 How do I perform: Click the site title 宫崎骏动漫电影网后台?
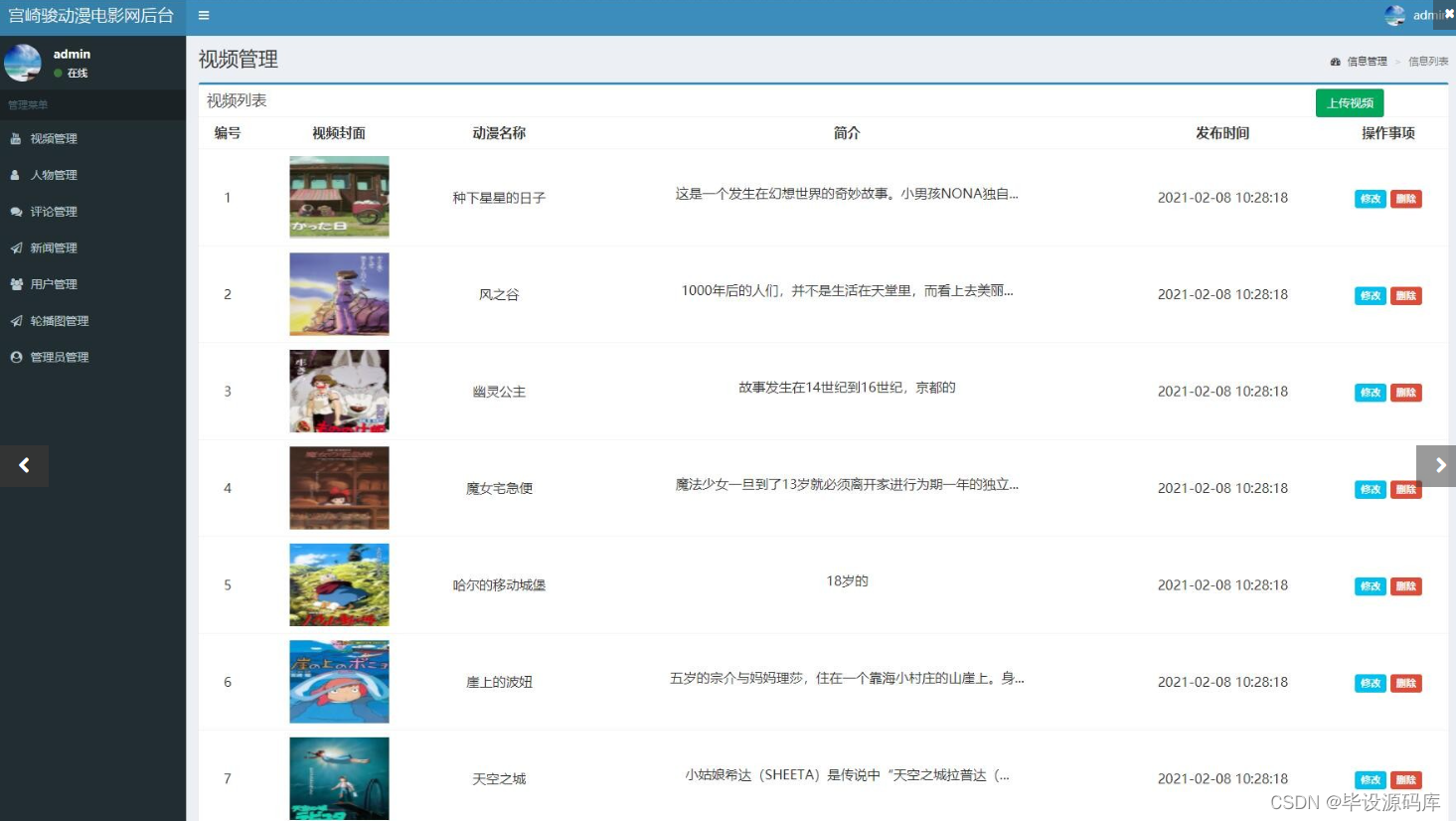click(x=91, y=16)
